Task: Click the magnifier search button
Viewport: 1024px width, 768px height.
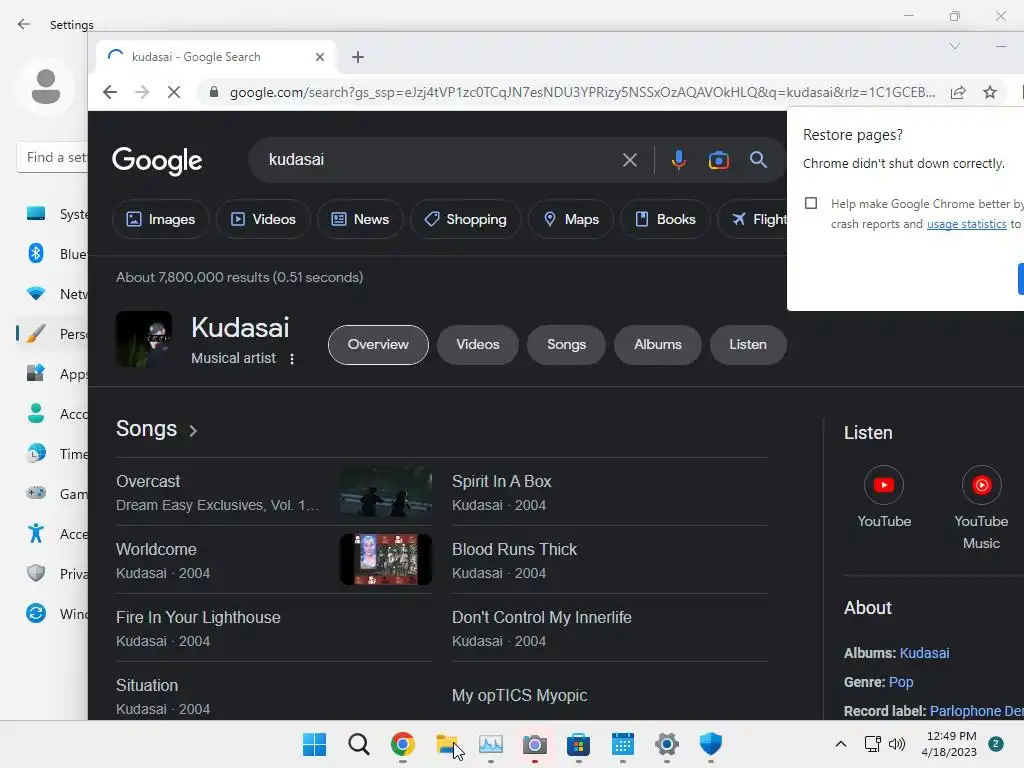Action: point(758,159)
